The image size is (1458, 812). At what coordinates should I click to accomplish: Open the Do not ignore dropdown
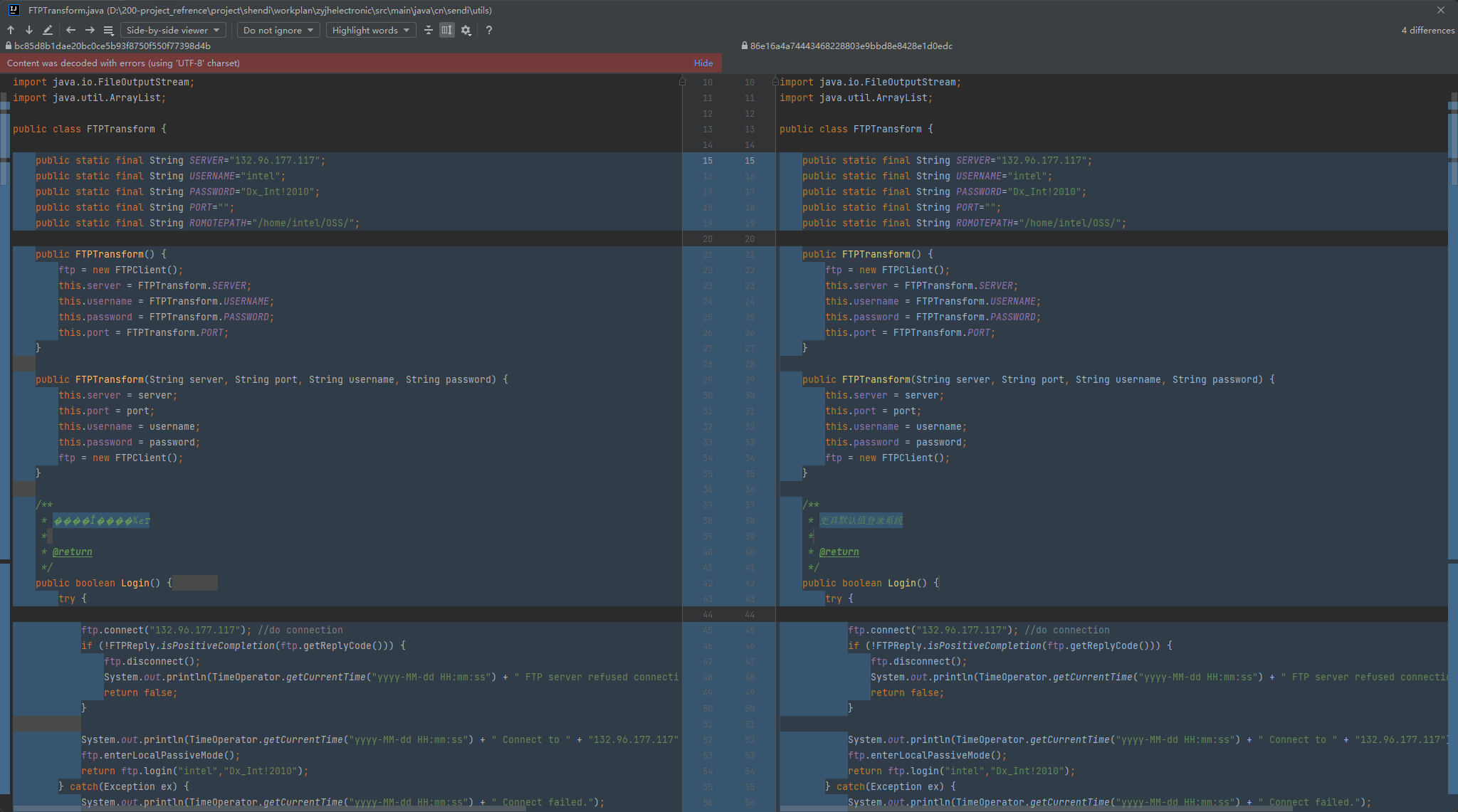pyautogui.click(x=278, y=30)
